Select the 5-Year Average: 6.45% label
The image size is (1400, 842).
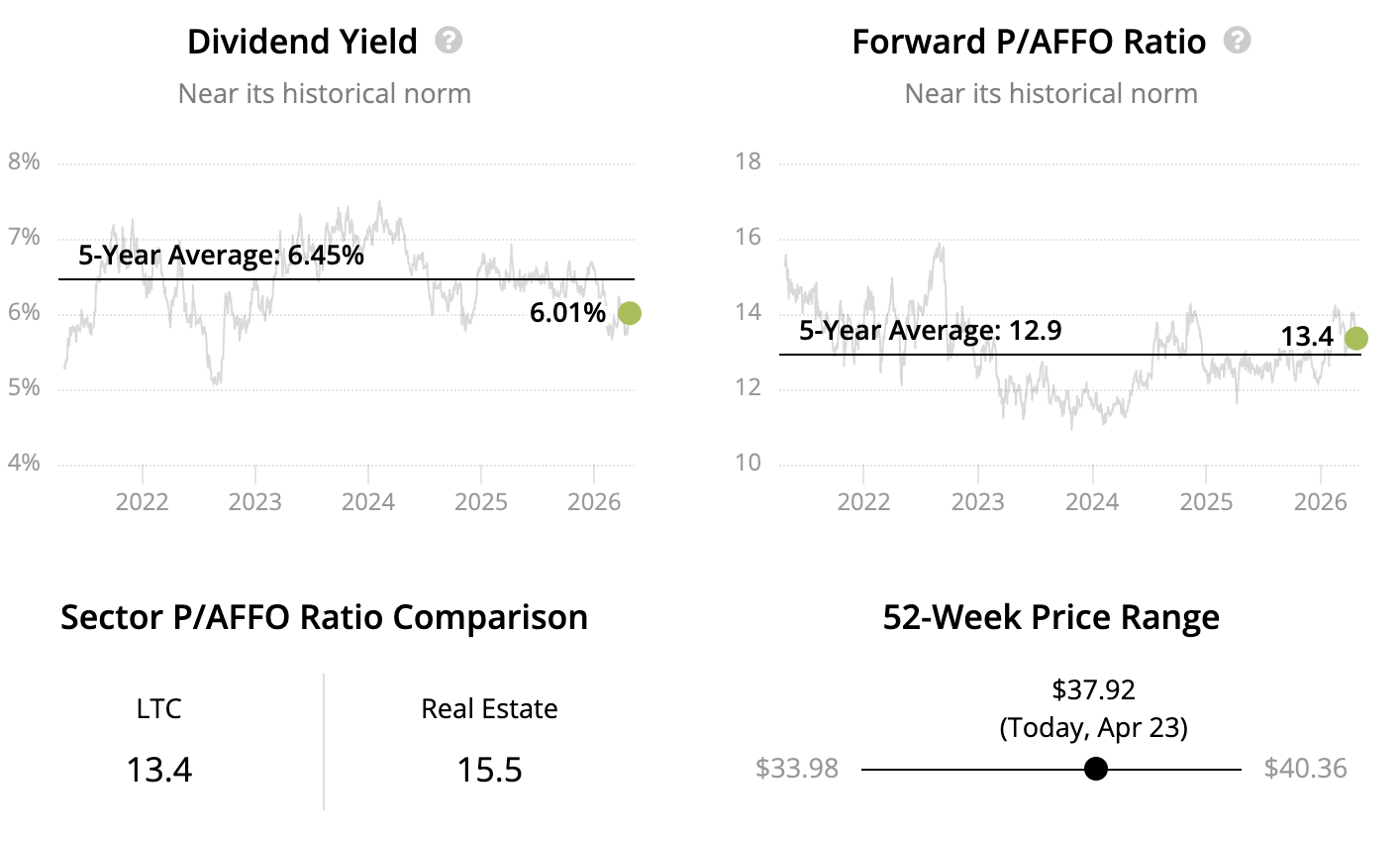(x=221, y=256)
